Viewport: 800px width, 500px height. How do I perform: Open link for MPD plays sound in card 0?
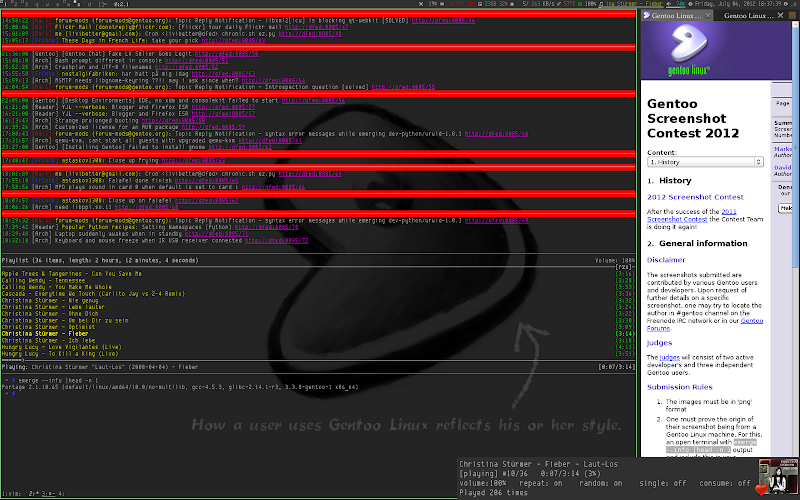point(273,187)
